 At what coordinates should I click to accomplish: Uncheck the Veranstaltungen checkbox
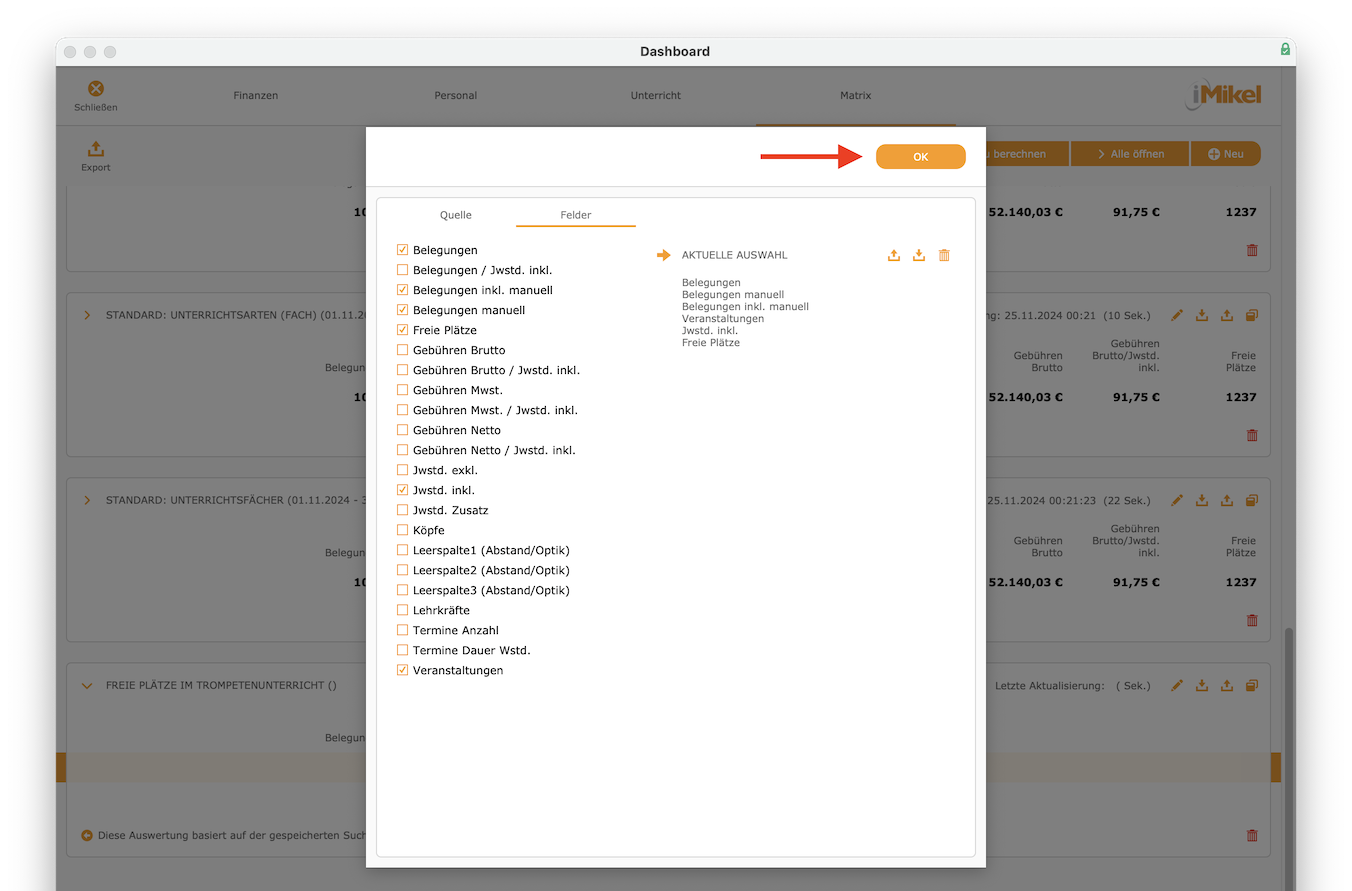[x=402, y=670]
